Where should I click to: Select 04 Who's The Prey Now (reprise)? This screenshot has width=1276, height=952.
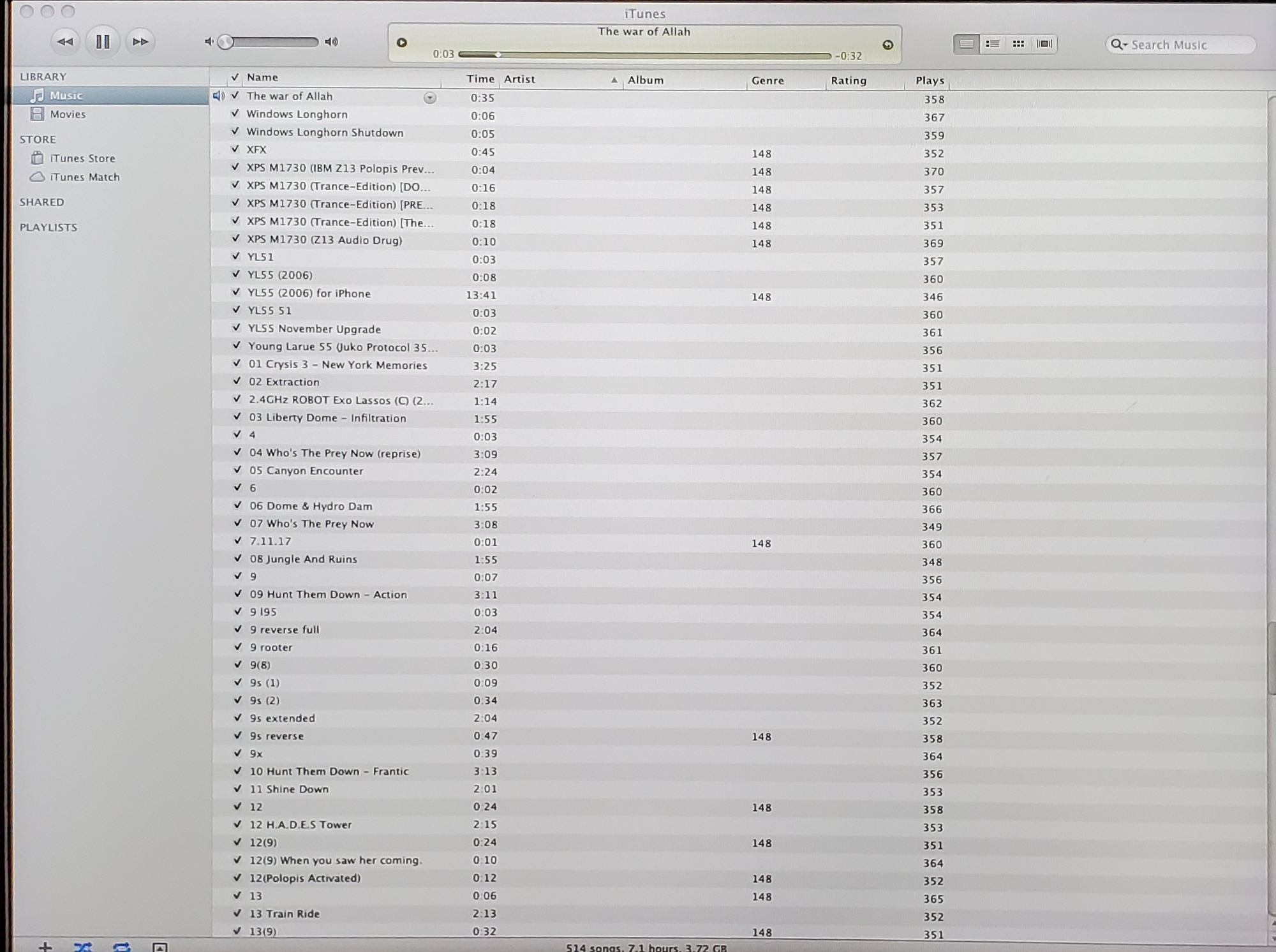click(335, 454)
